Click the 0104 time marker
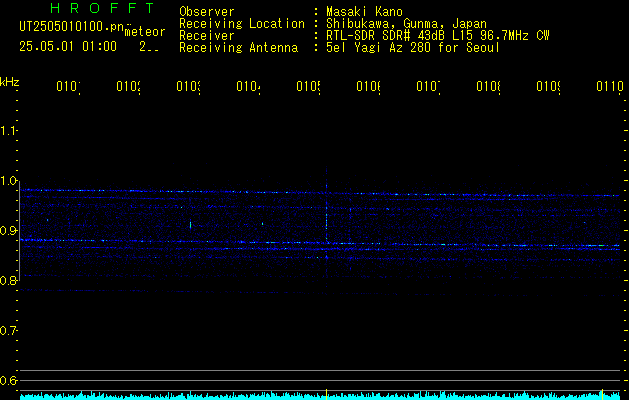This screenshot has height=400, width=629. 248,86
